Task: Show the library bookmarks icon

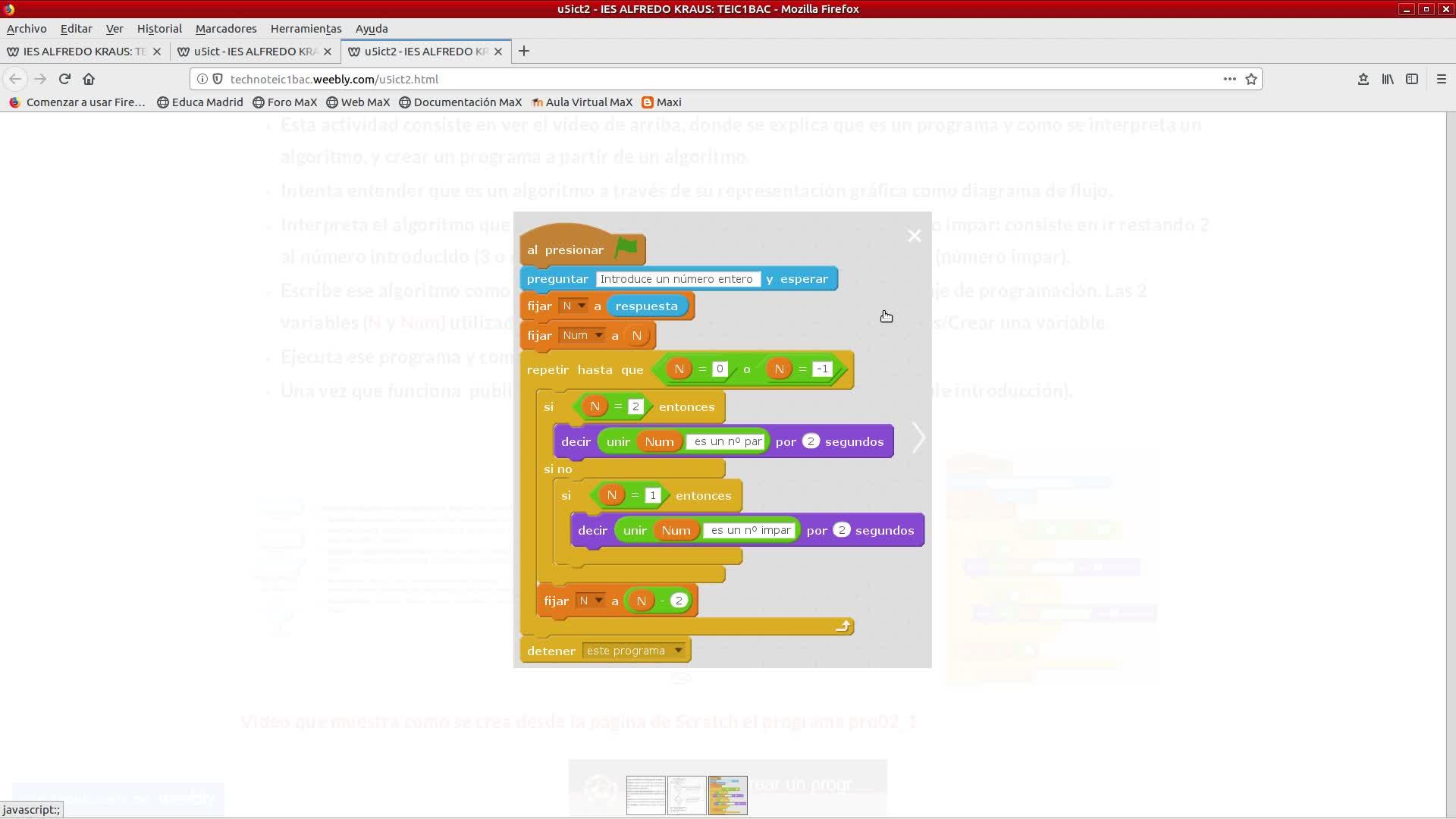Action: [x=1387, y=79]
